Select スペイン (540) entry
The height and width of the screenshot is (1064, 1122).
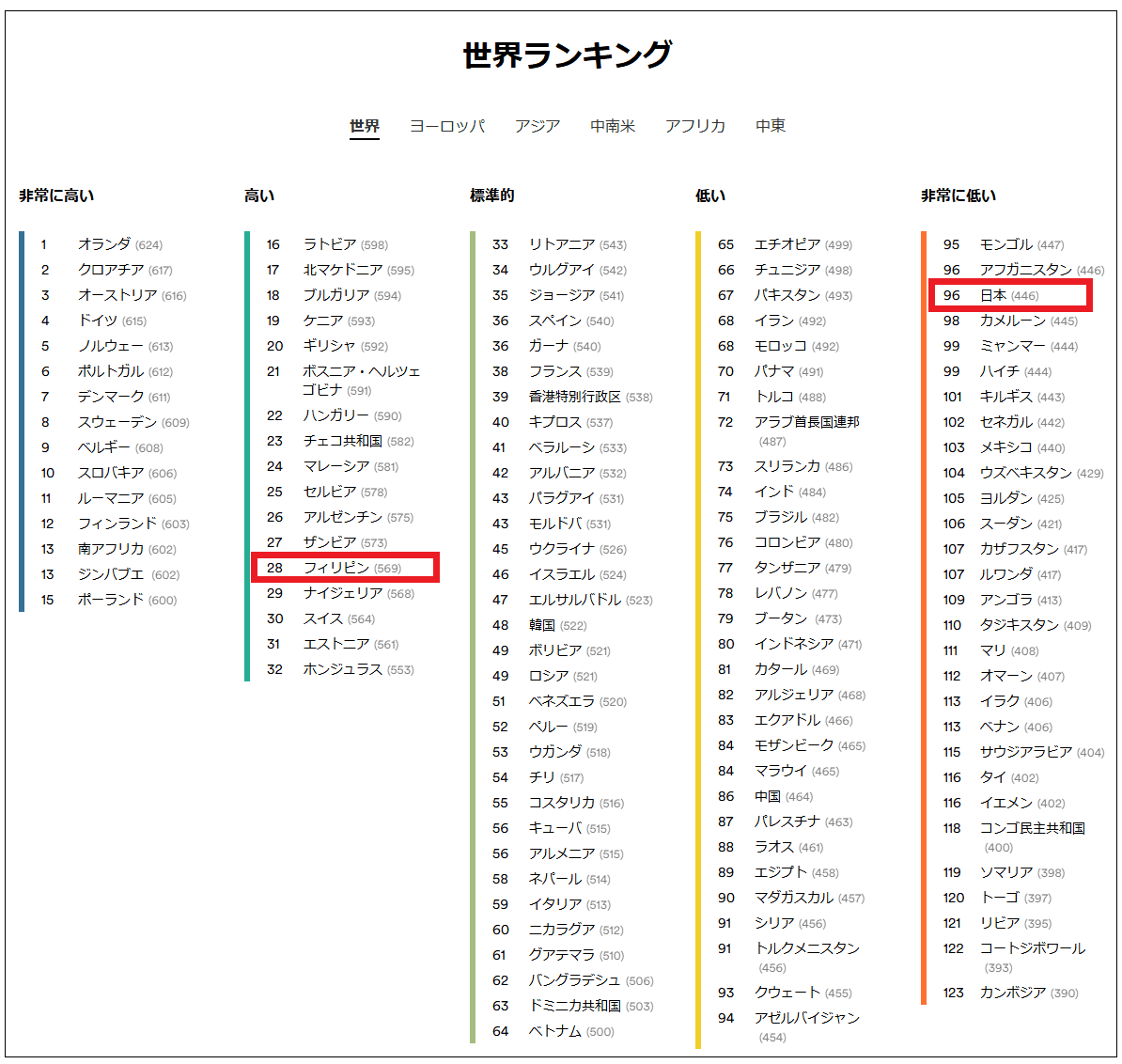click(x=571, y=321)
